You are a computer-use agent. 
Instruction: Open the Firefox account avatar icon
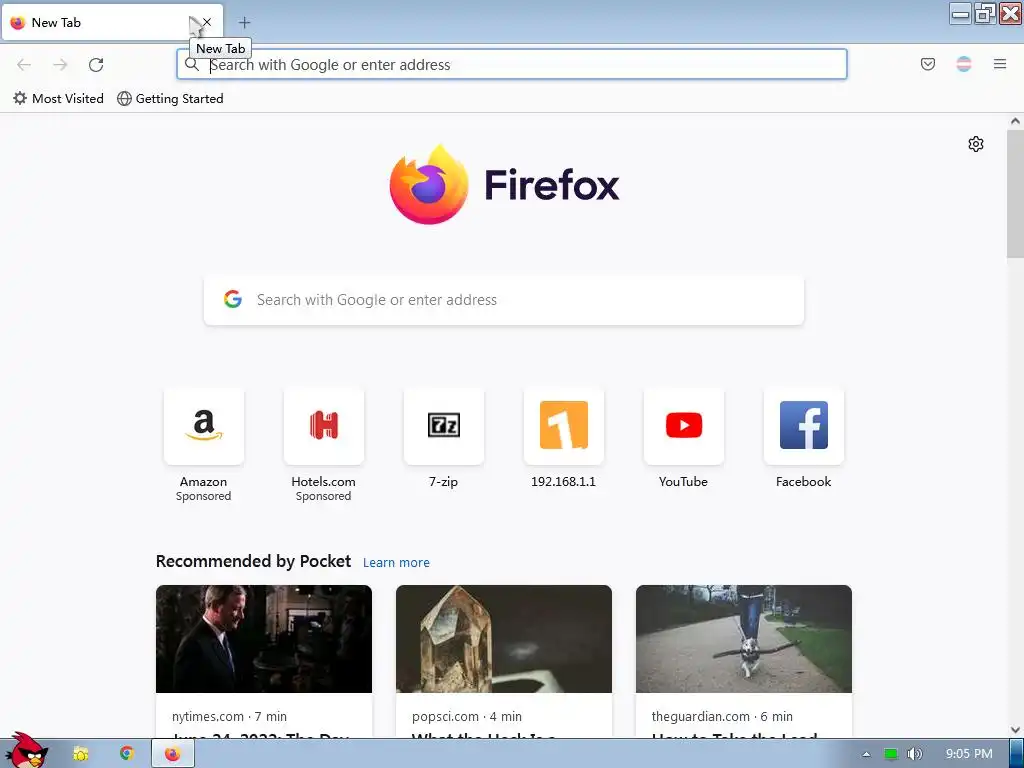point(964,64)
